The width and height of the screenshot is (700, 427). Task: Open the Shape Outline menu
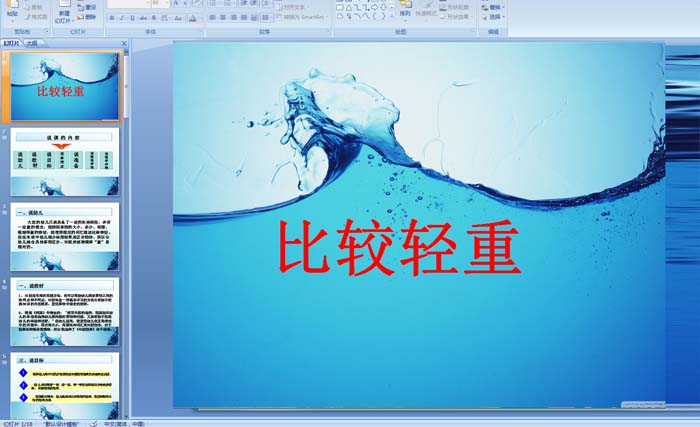coord(454,8)
